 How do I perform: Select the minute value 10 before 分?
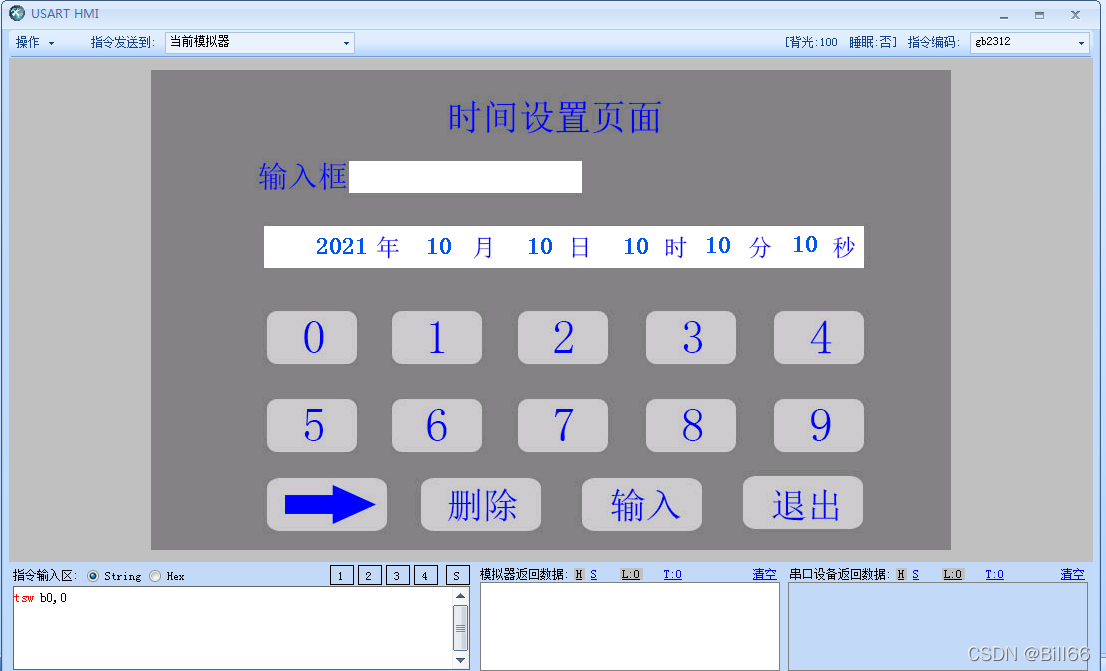[718, 246]
